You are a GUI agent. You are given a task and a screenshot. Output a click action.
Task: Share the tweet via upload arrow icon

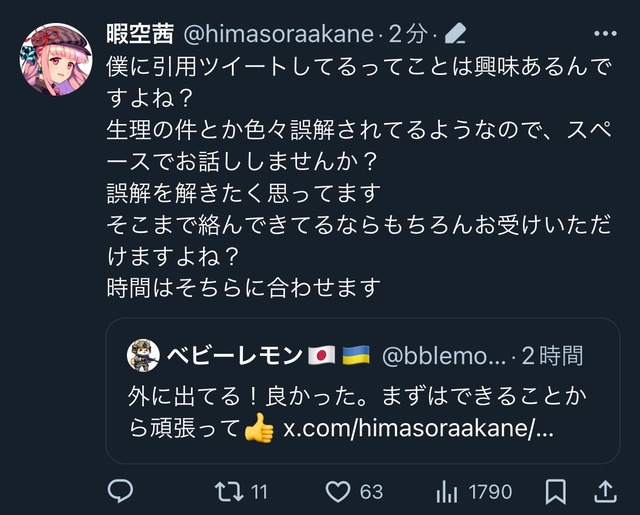[x=605, y=491]
